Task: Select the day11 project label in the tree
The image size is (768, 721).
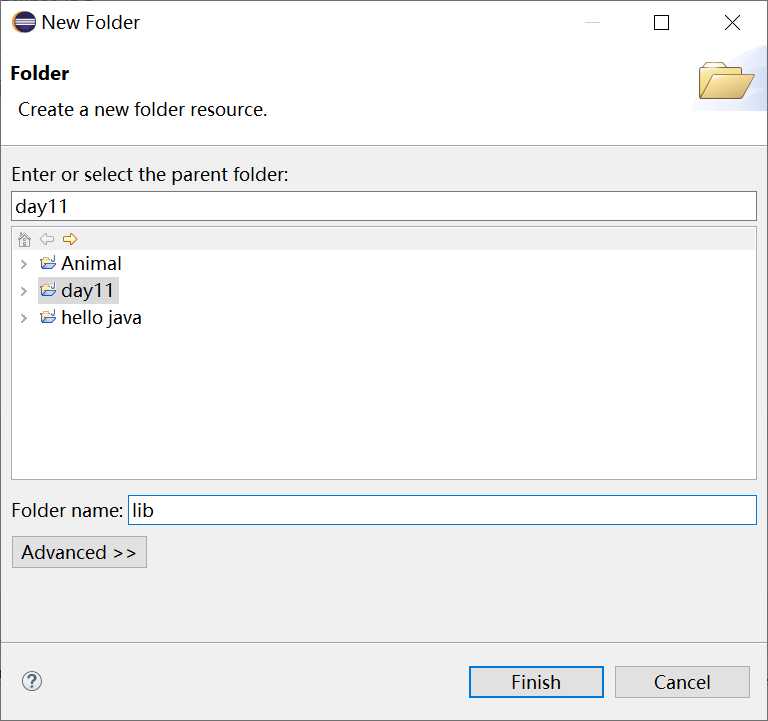Action: point(88,291)
